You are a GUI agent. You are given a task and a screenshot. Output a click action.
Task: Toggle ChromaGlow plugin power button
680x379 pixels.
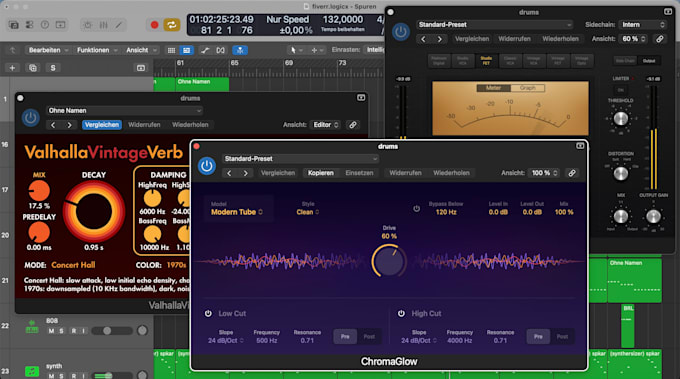pyautogui.click(x=207, y=166)
